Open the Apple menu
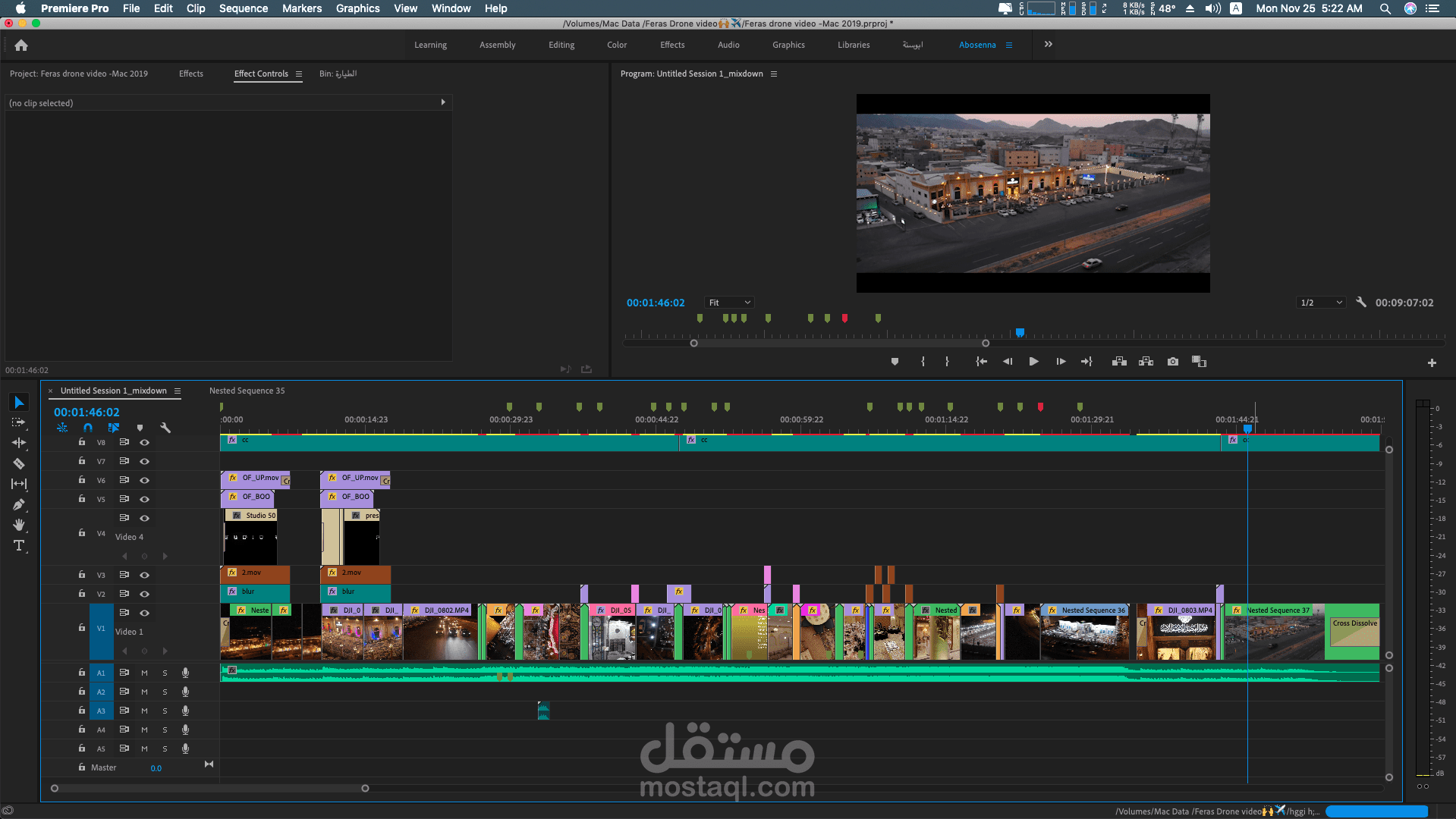1456x819 pixels. 20,8
